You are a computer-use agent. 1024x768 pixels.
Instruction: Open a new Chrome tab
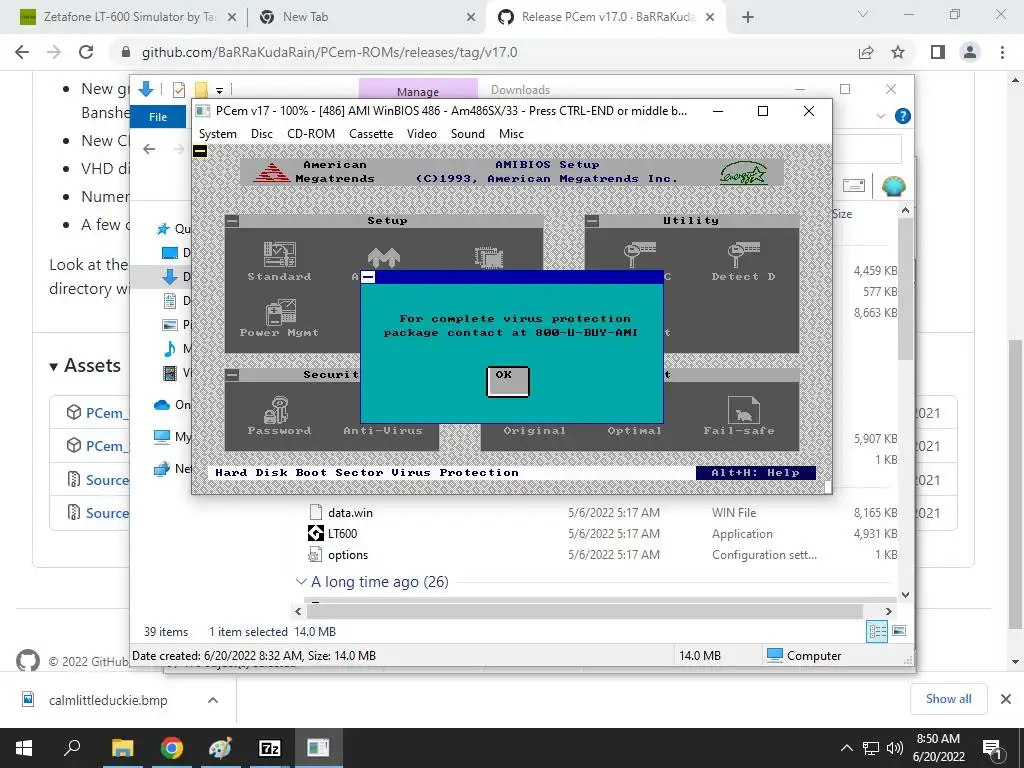[x=748, y=17]
